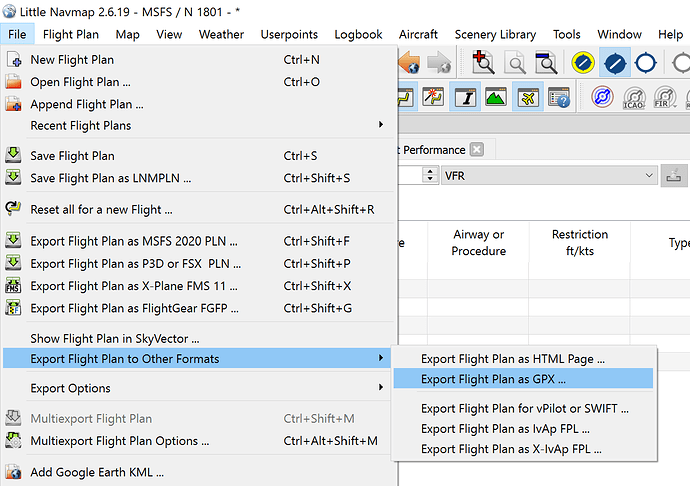Open the elevation profile window icon
Screen dimensions: 690x486
[x=495, y=98]
